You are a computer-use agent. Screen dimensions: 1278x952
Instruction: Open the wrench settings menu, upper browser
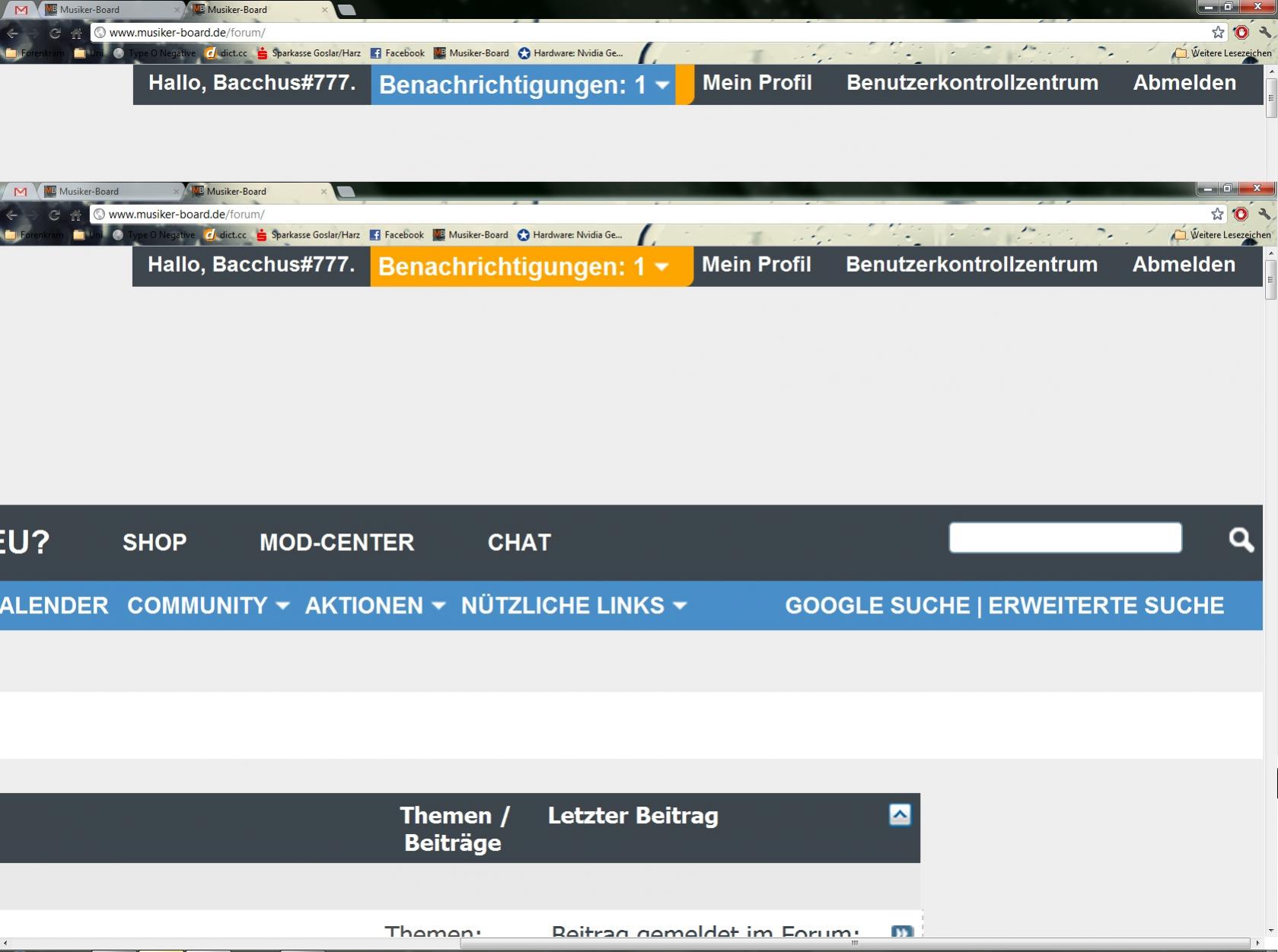pyautogui.click(x=1265, y=33)
